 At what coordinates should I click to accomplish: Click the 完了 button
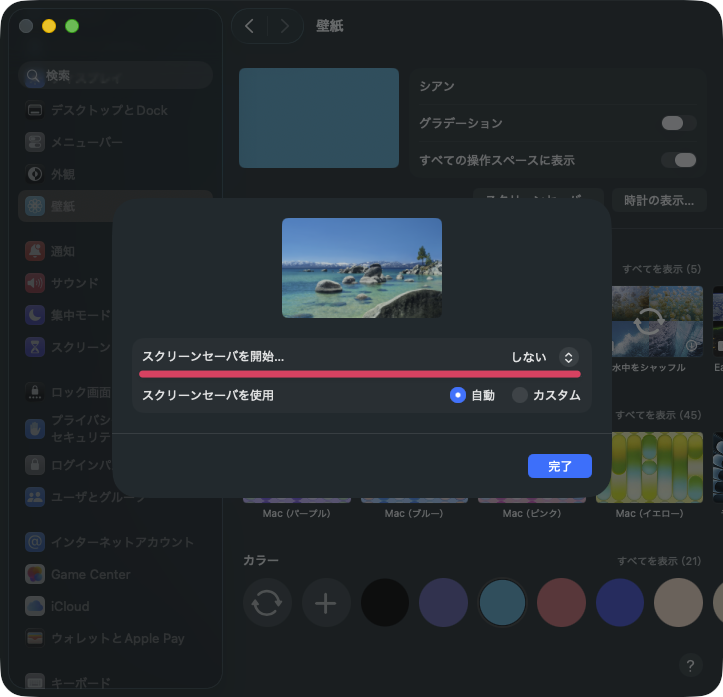pos(559,466)
